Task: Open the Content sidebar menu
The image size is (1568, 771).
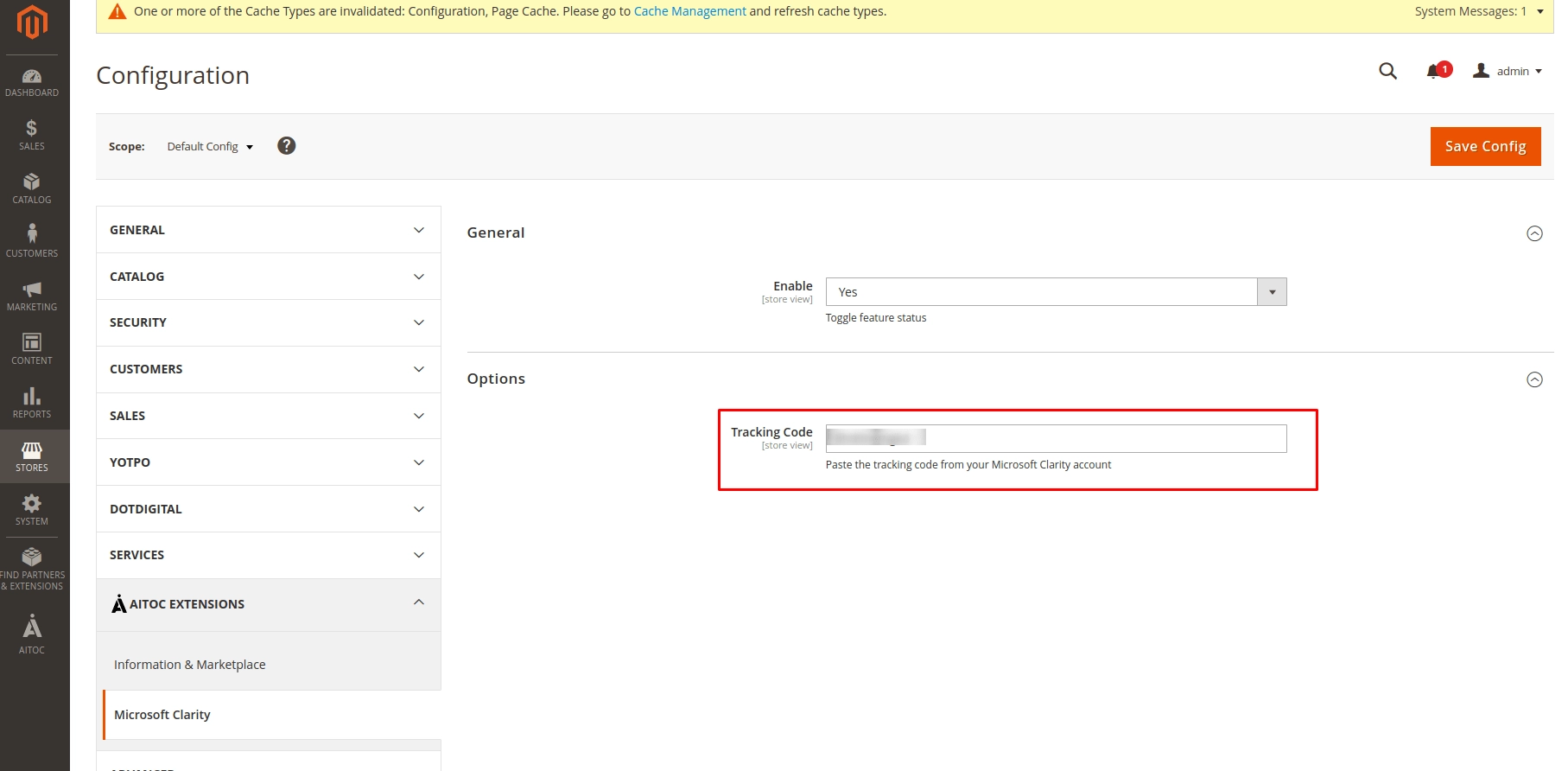Action: coord(32,350)
